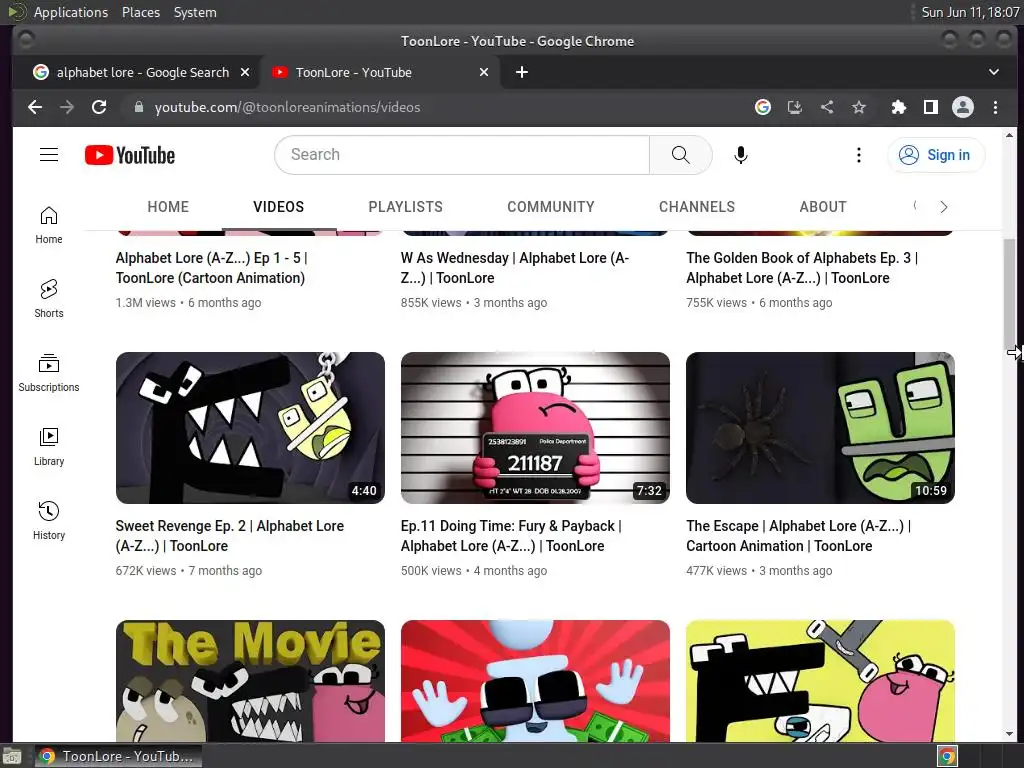Open the red sunglasses character thumbnail
Viewport: 1024px width, 768px height.
pos(536,680)
